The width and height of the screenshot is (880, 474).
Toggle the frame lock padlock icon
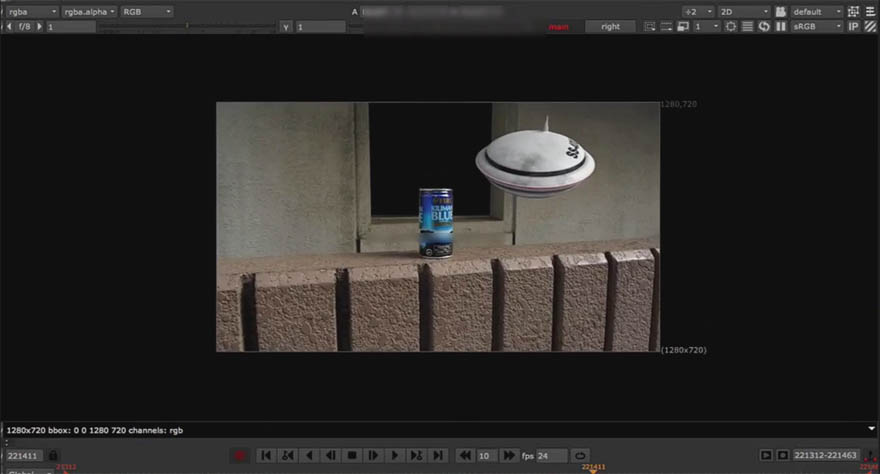pyautogui.click(x=53, y=455)
